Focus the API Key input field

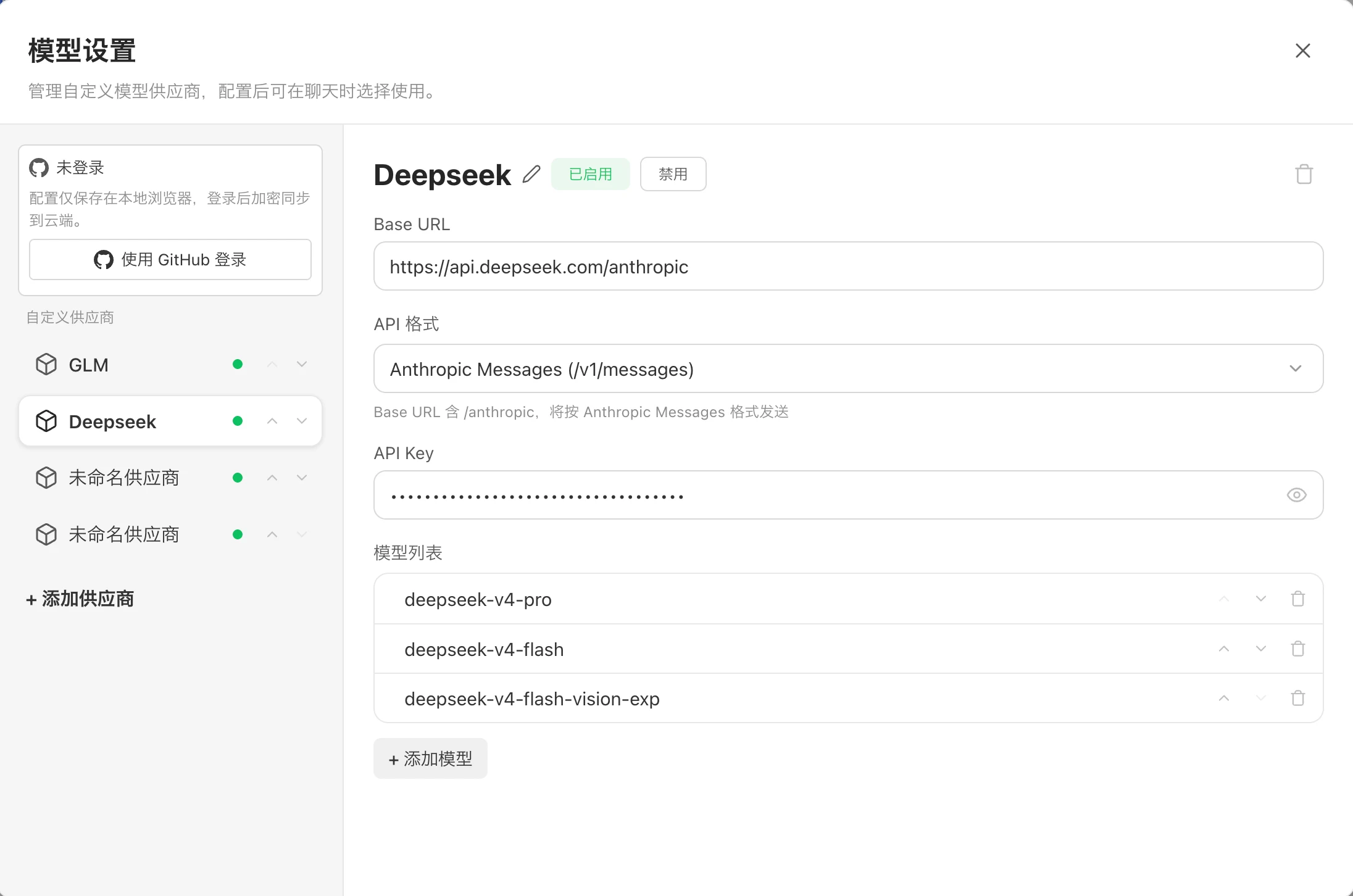[x=848, y=495]
